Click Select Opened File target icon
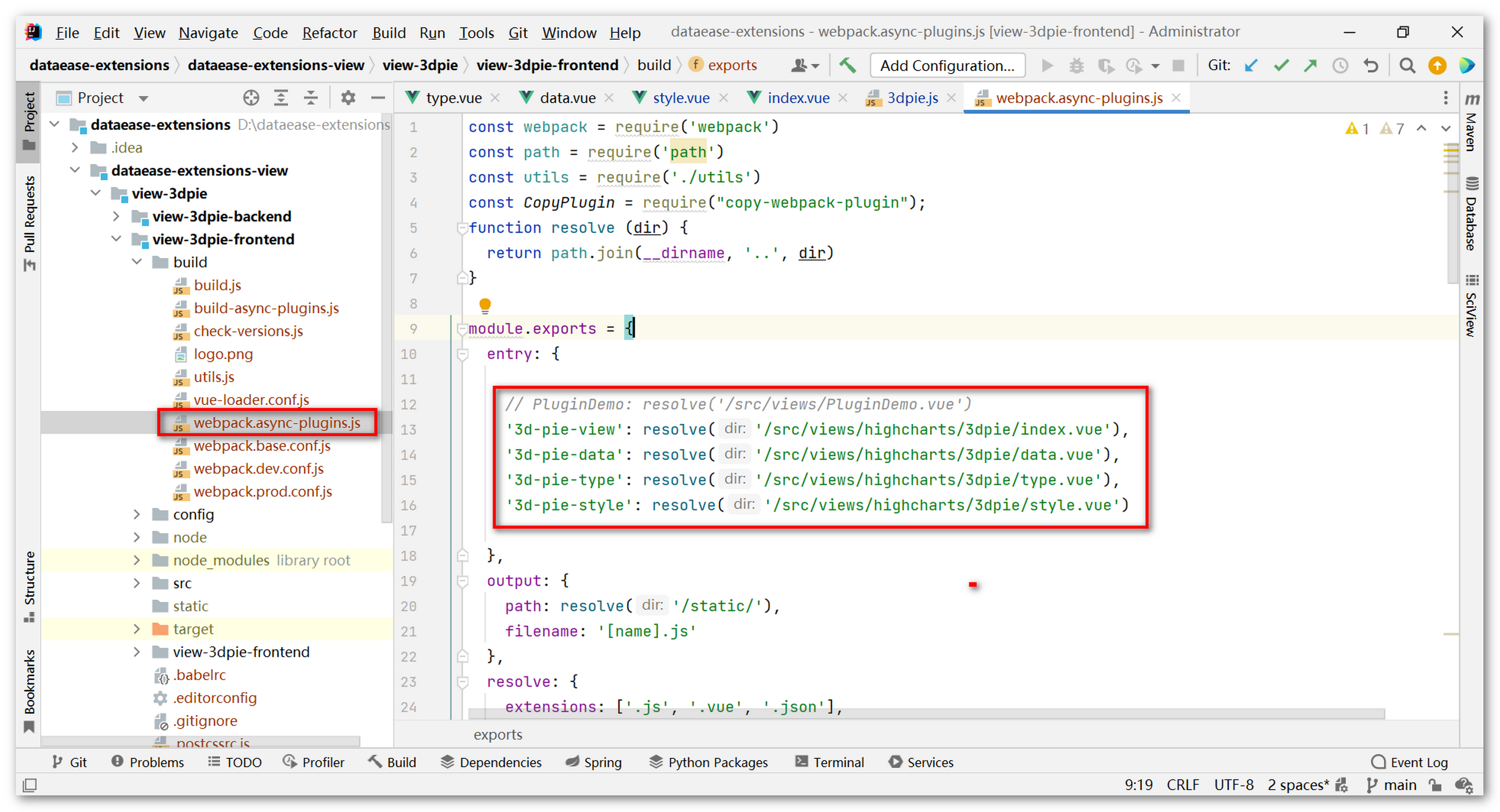 pyautogui.click(x=251, y=98)
